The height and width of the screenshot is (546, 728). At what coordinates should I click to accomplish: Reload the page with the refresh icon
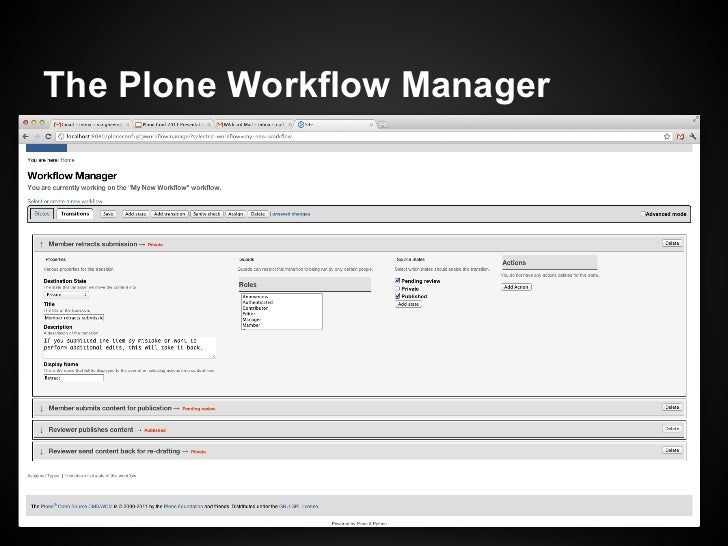pyautogui.click(x=48, y=136)
